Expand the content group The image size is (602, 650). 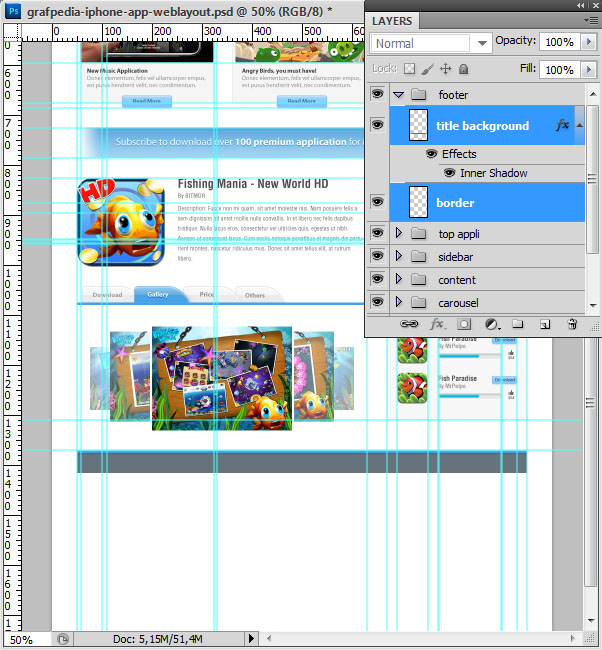tap(399, 279)
